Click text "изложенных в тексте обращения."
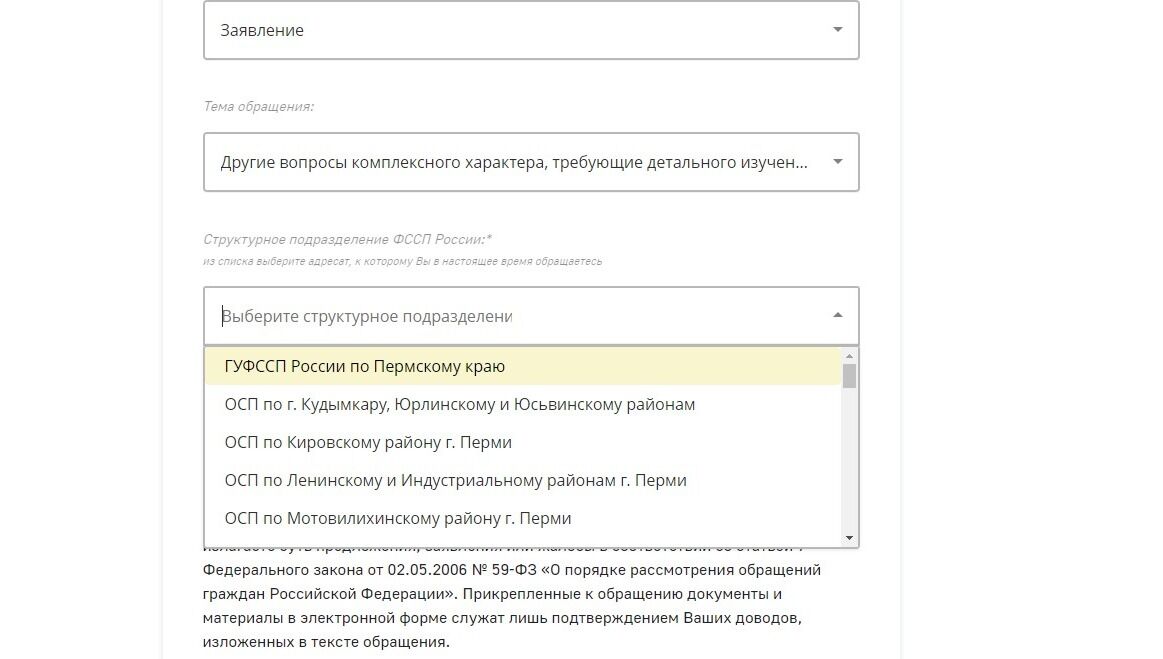Image resolution: width=1163 pixels, height=659 pixels. [x=326, y=642]
